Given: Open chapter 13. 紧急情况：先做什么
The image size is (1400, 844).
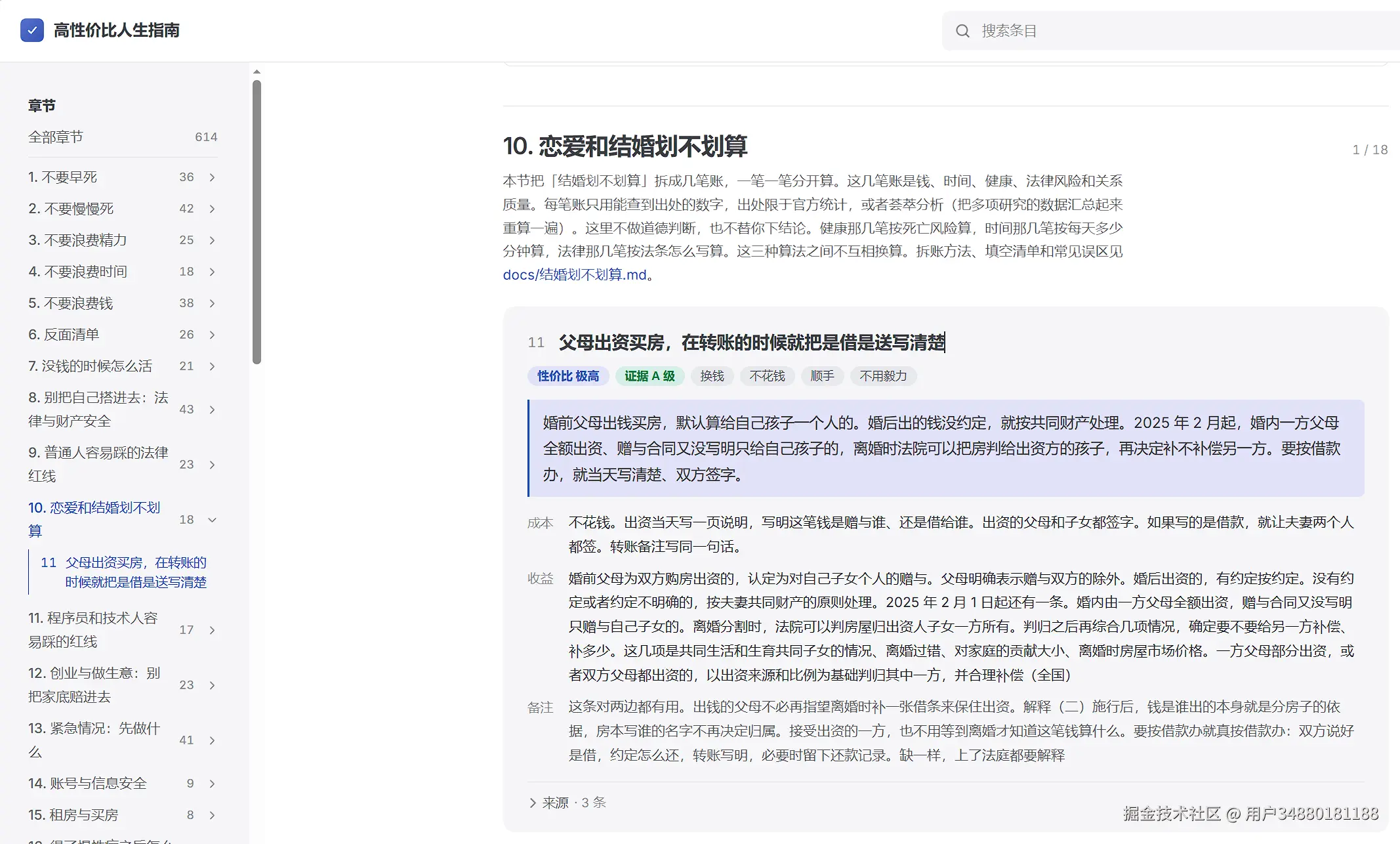Looking at the screenshot, I should pyautogui.click(x=94, y=740).
